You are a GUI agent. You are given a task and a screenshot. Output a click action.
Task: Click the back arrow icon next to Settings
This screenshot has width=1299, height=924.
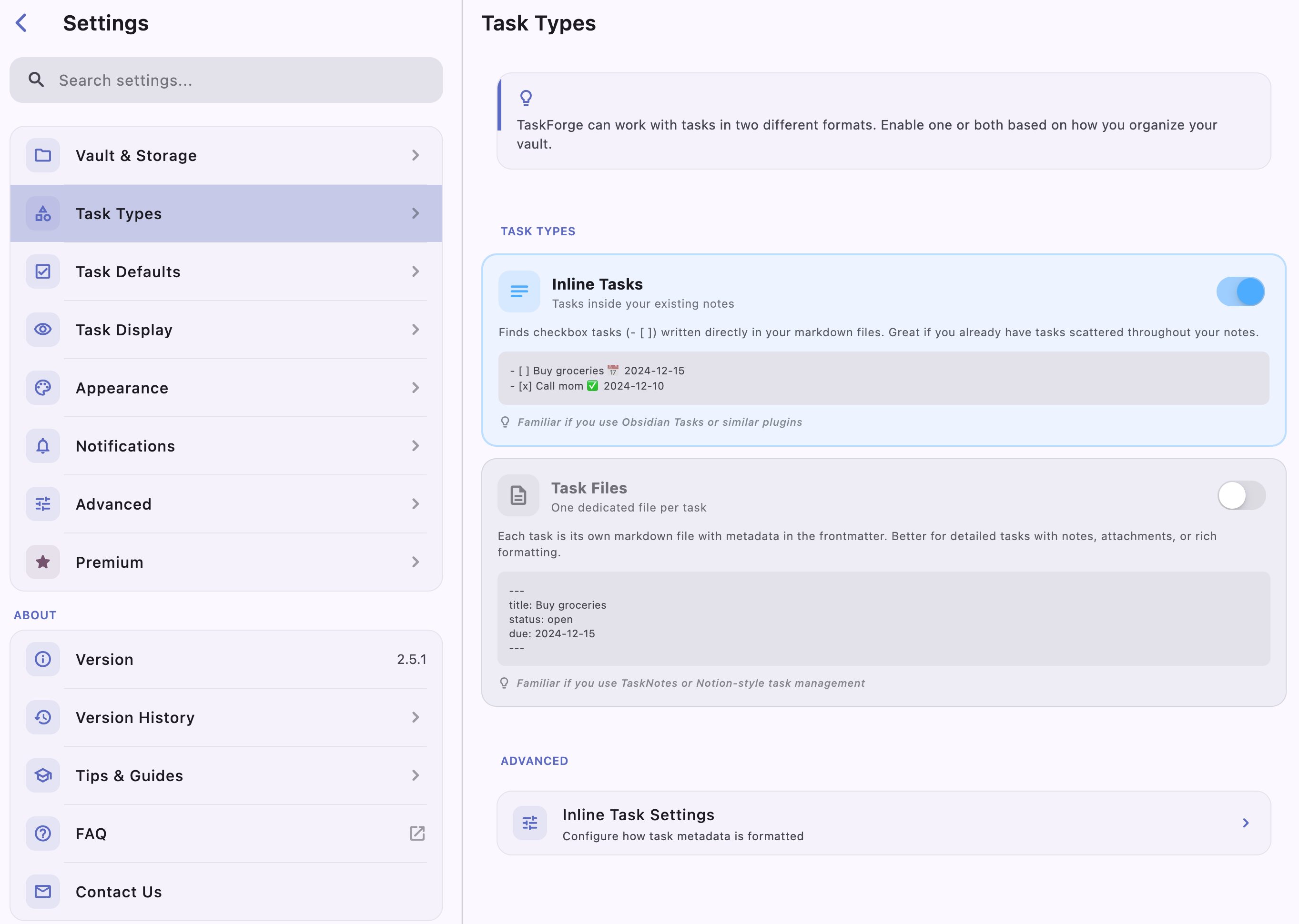pos(21,23)
